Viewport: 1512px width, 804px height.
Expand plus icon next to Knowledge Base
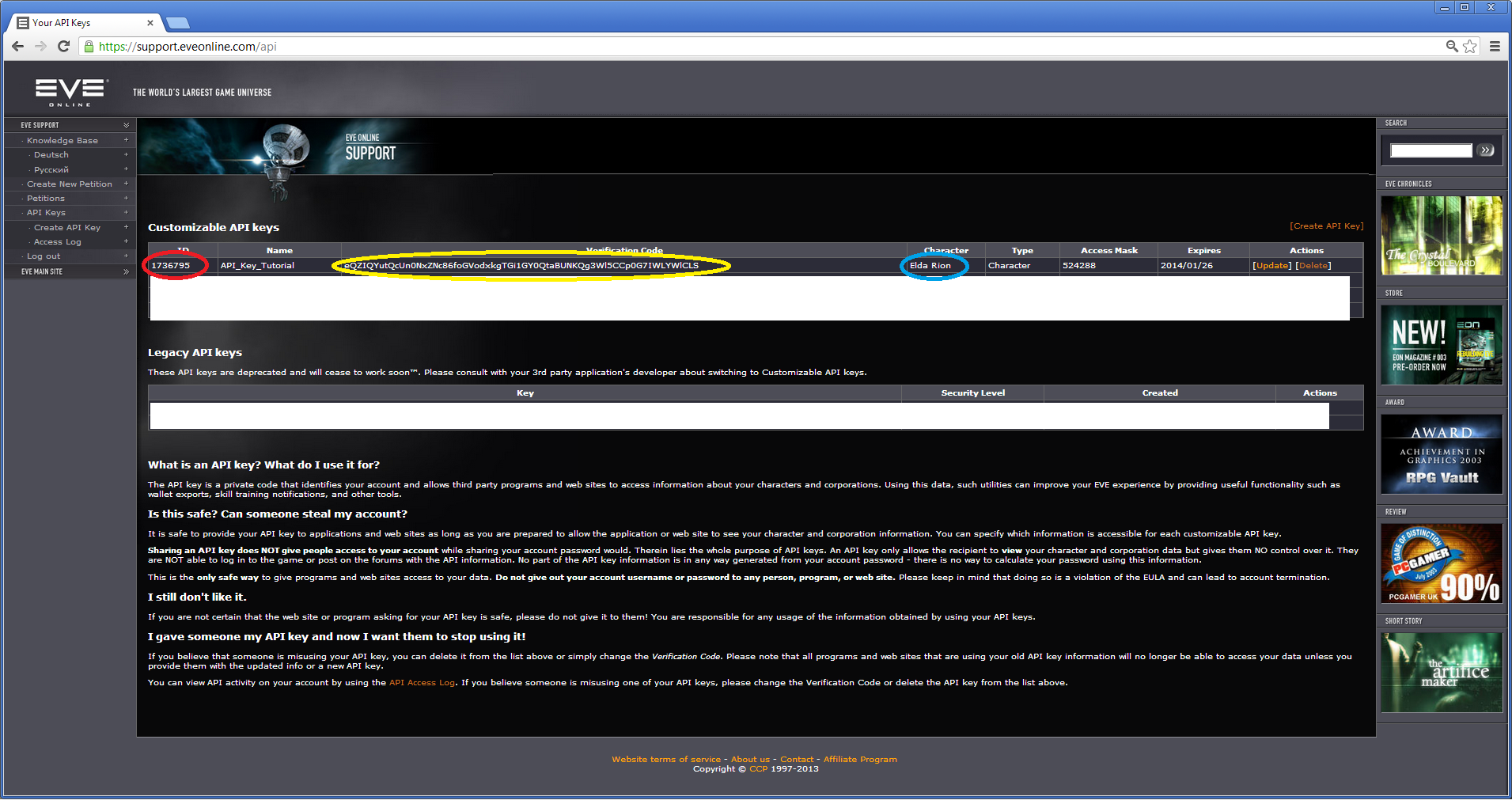tap(126, 140)
